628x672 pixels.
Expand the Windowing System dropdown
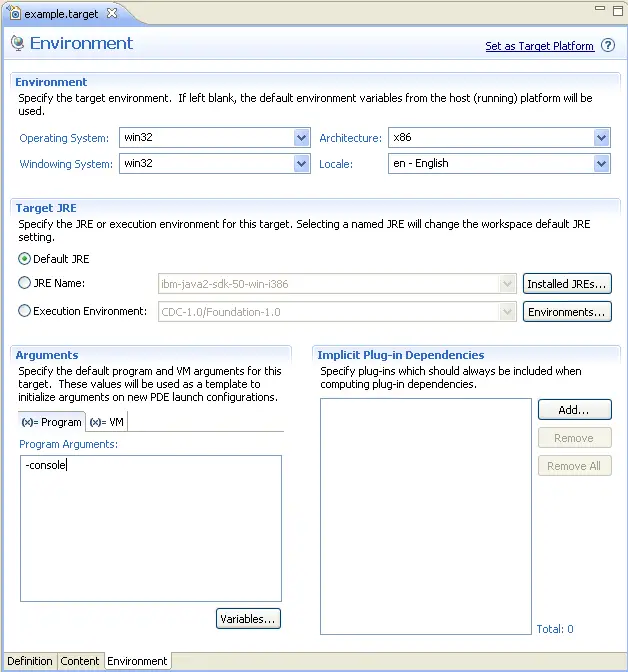click(x=302, y=163)
